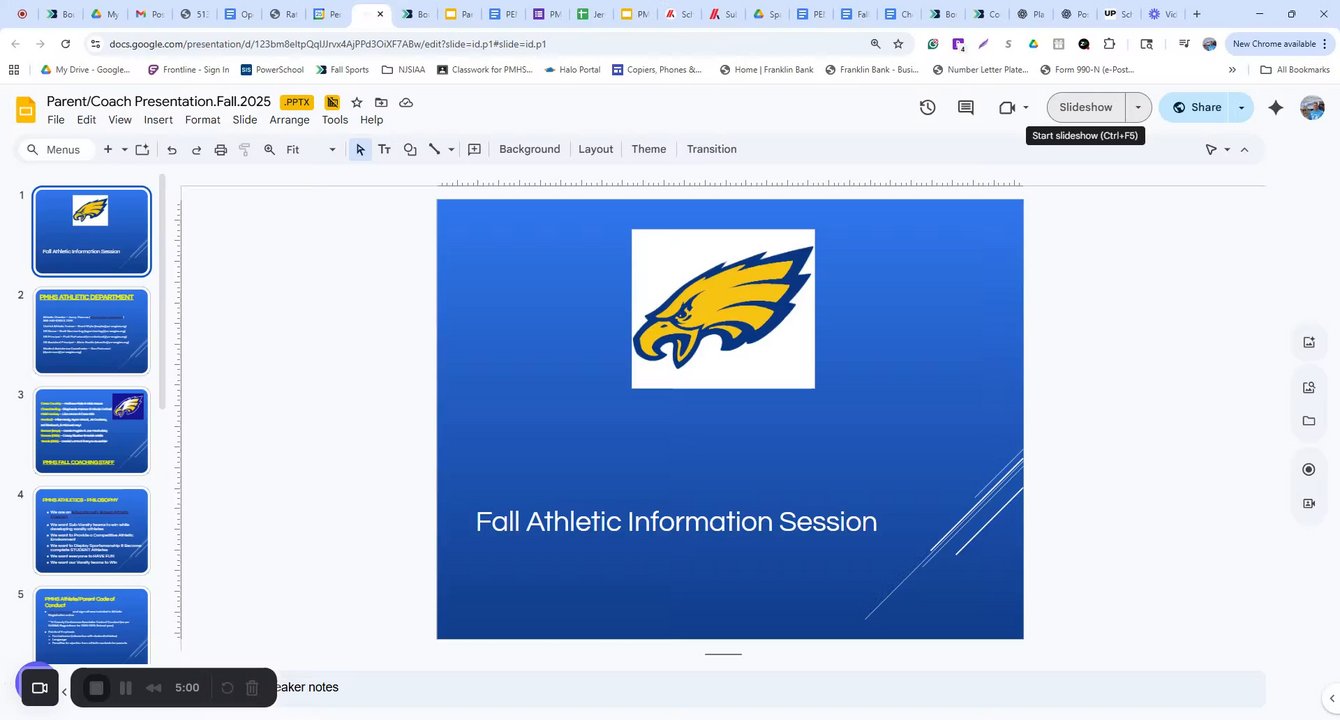Stop the screen recording
Image resolution: width=1340 pixels, height=720 pixels.
[96, 688]
